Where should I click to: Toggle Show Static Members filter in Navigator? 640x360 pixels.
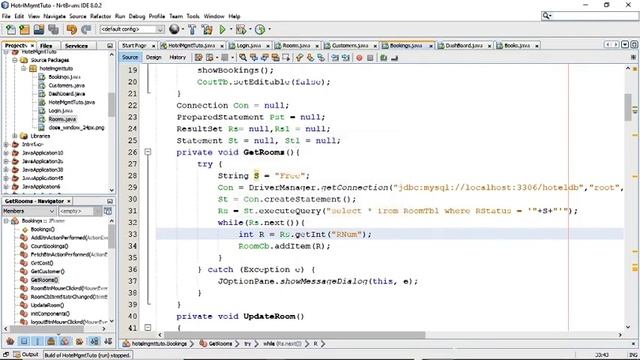pos(38,341)
